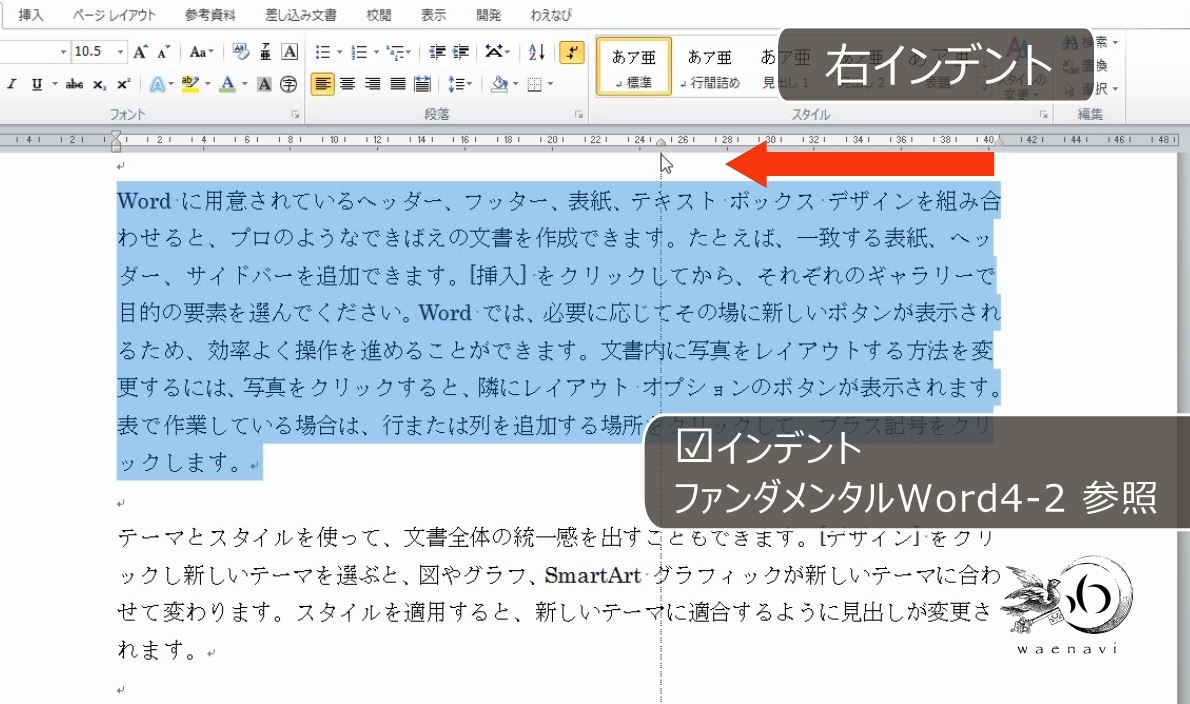The height and width of the screenshot is (704, 1190).
Task: Select Center alignment
Action: [348, 83]
